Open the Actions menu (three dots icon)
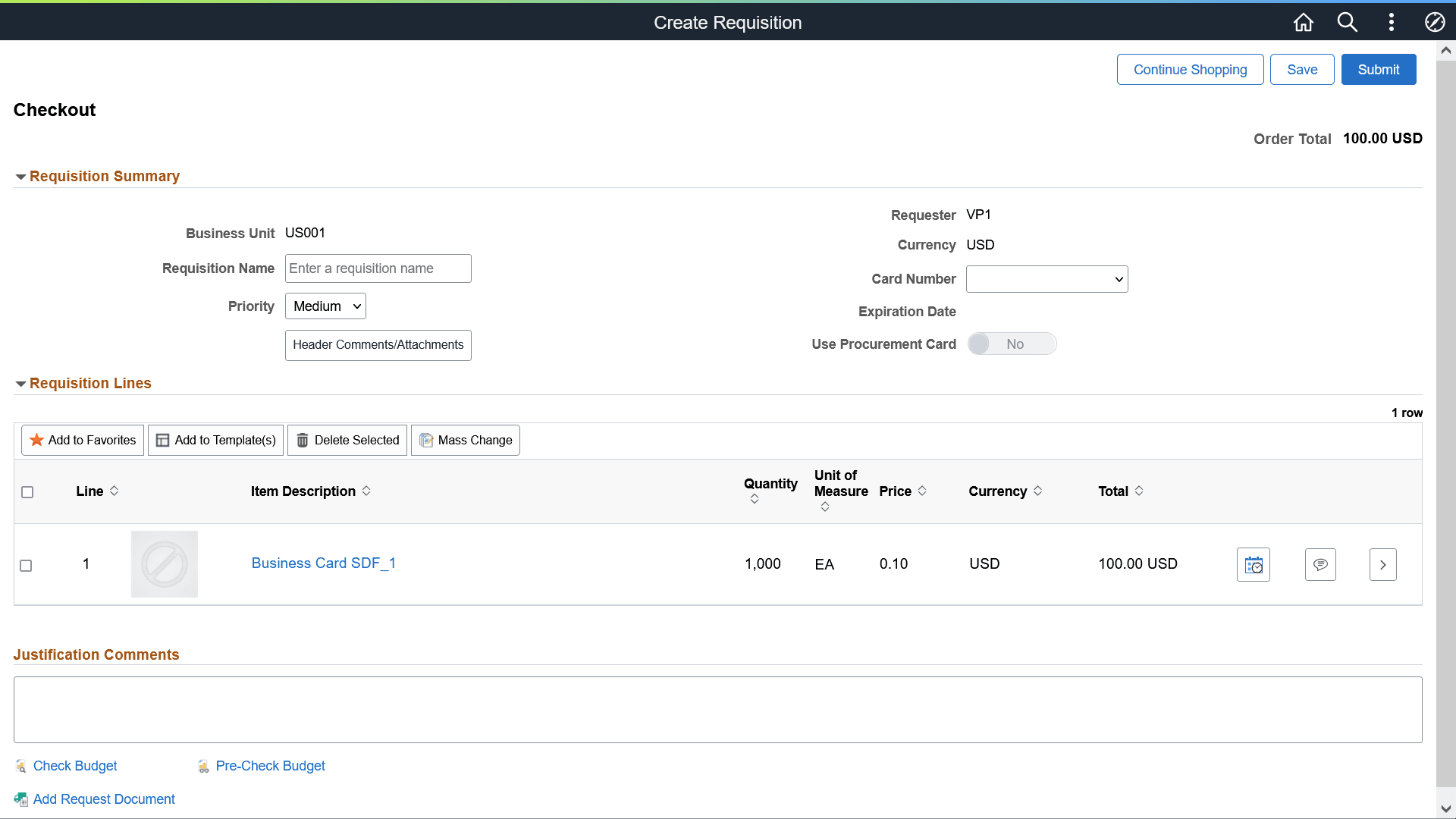This screenshot has width=1456, height=819. click(1392, 22)
